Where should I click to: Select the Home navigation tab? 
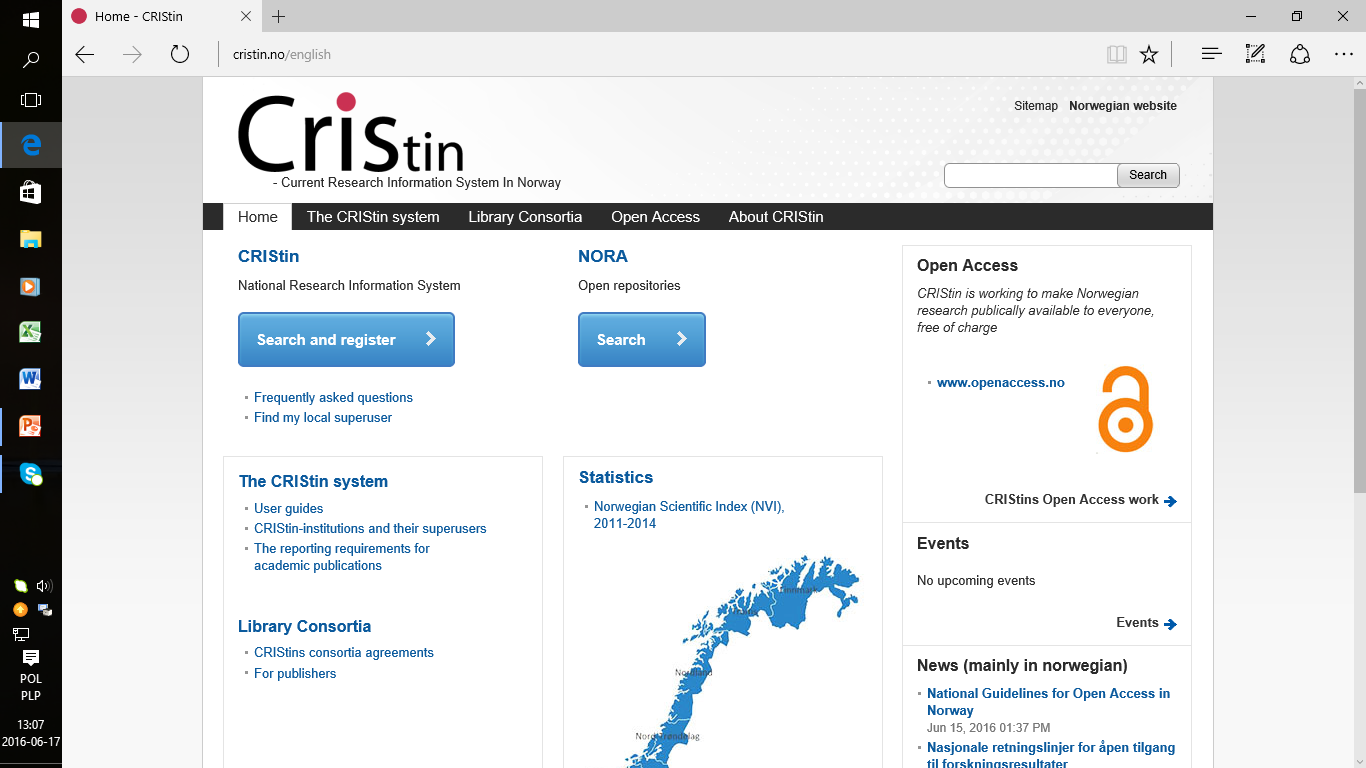point(258,217)
